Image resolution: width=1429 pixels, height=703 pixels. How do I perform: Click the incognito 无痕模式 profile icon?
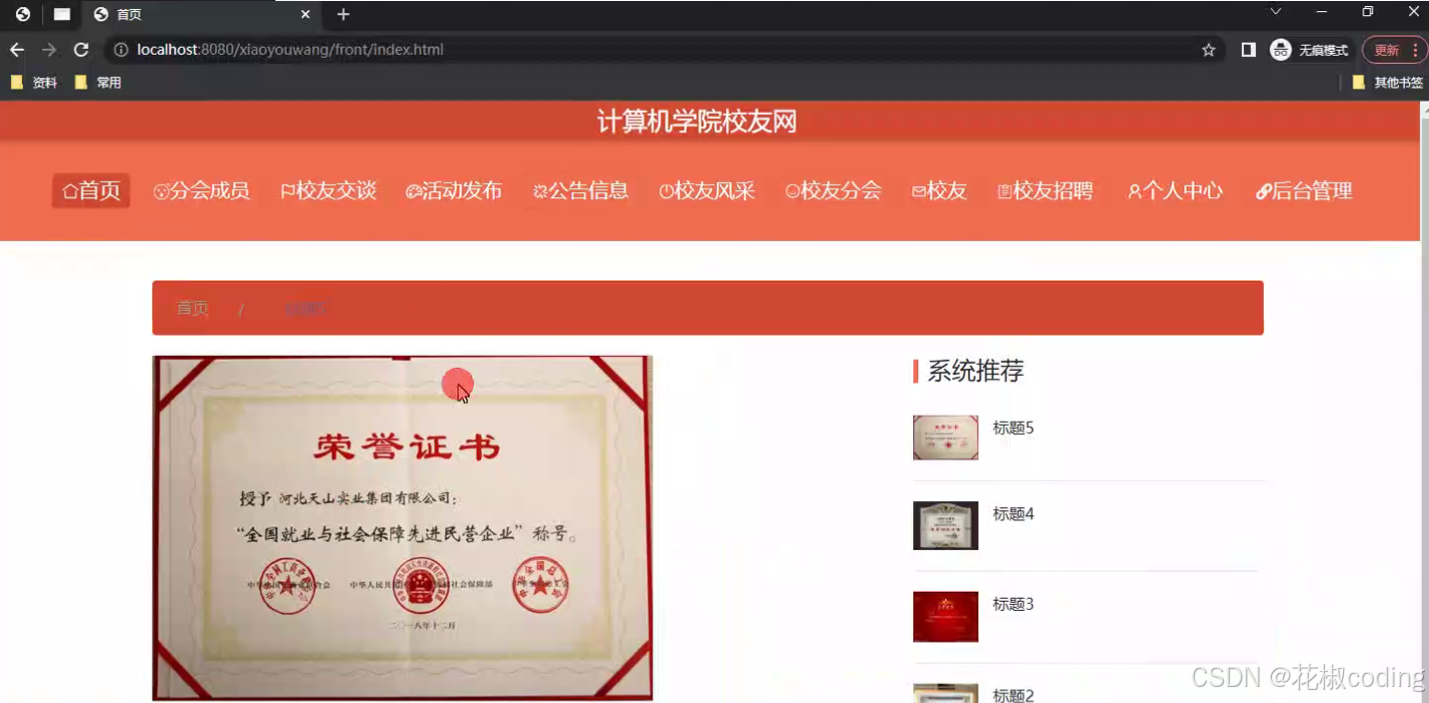click(1280, 49)
